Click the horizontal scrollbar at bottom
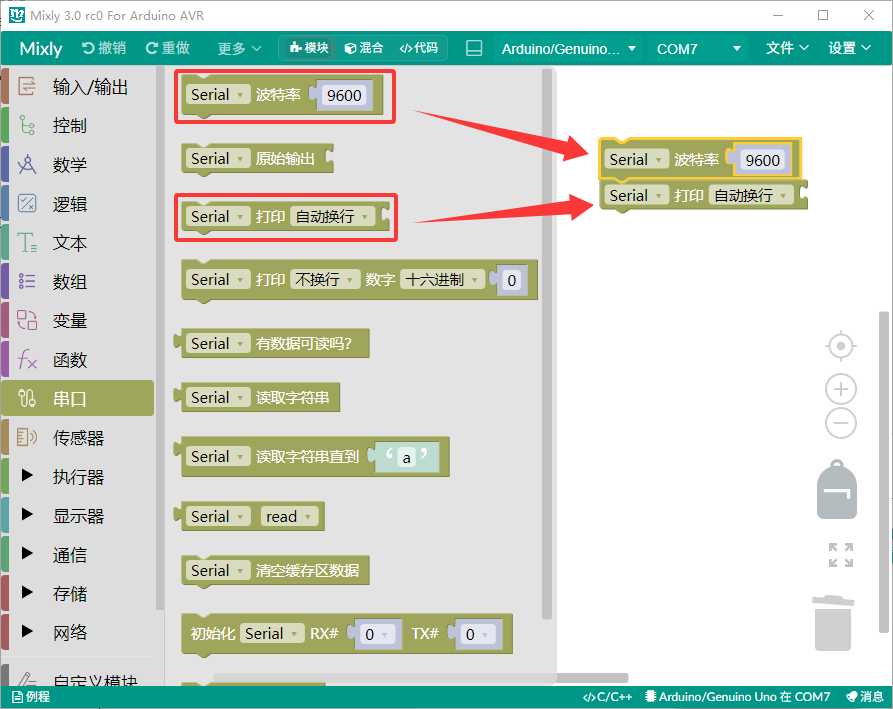Image resolution: width=893 pixels, height=709 pixels. click(421, 678)
